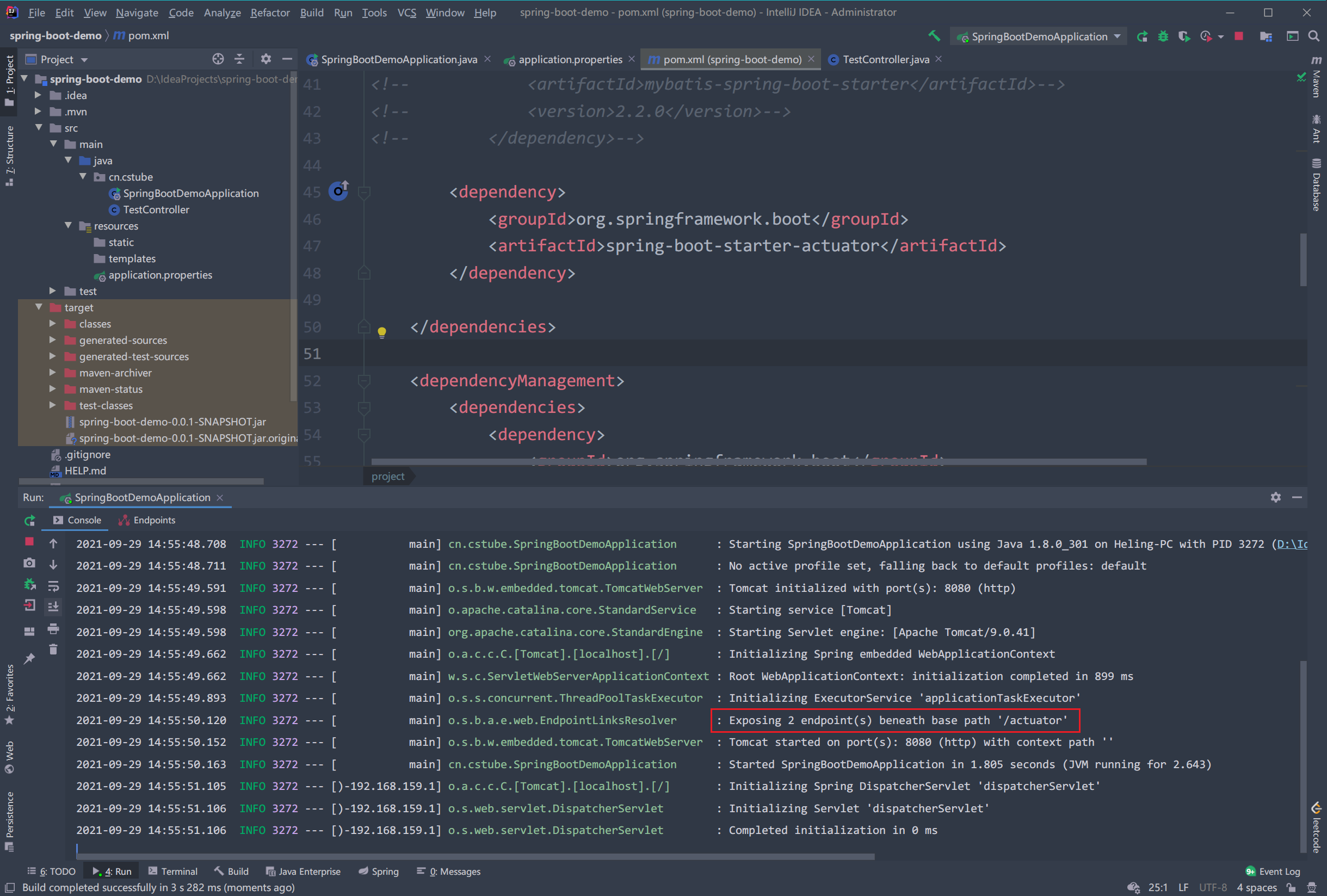Viewport: 1327px width, 896px height.
Task: Open Java Enterprise tool window
Action: click(303, 872)
